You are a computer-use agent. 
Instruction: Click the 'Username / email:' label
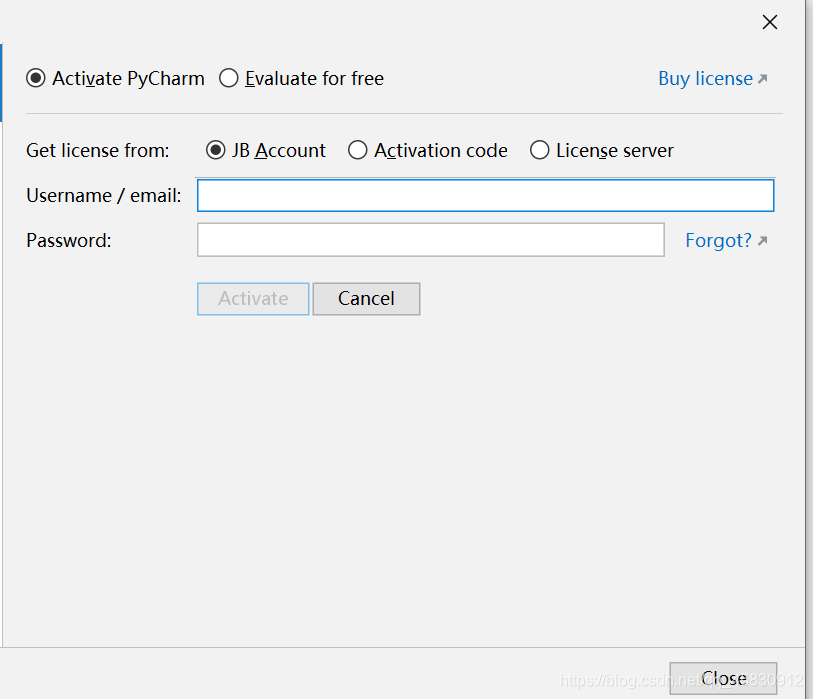coord(104,195)
